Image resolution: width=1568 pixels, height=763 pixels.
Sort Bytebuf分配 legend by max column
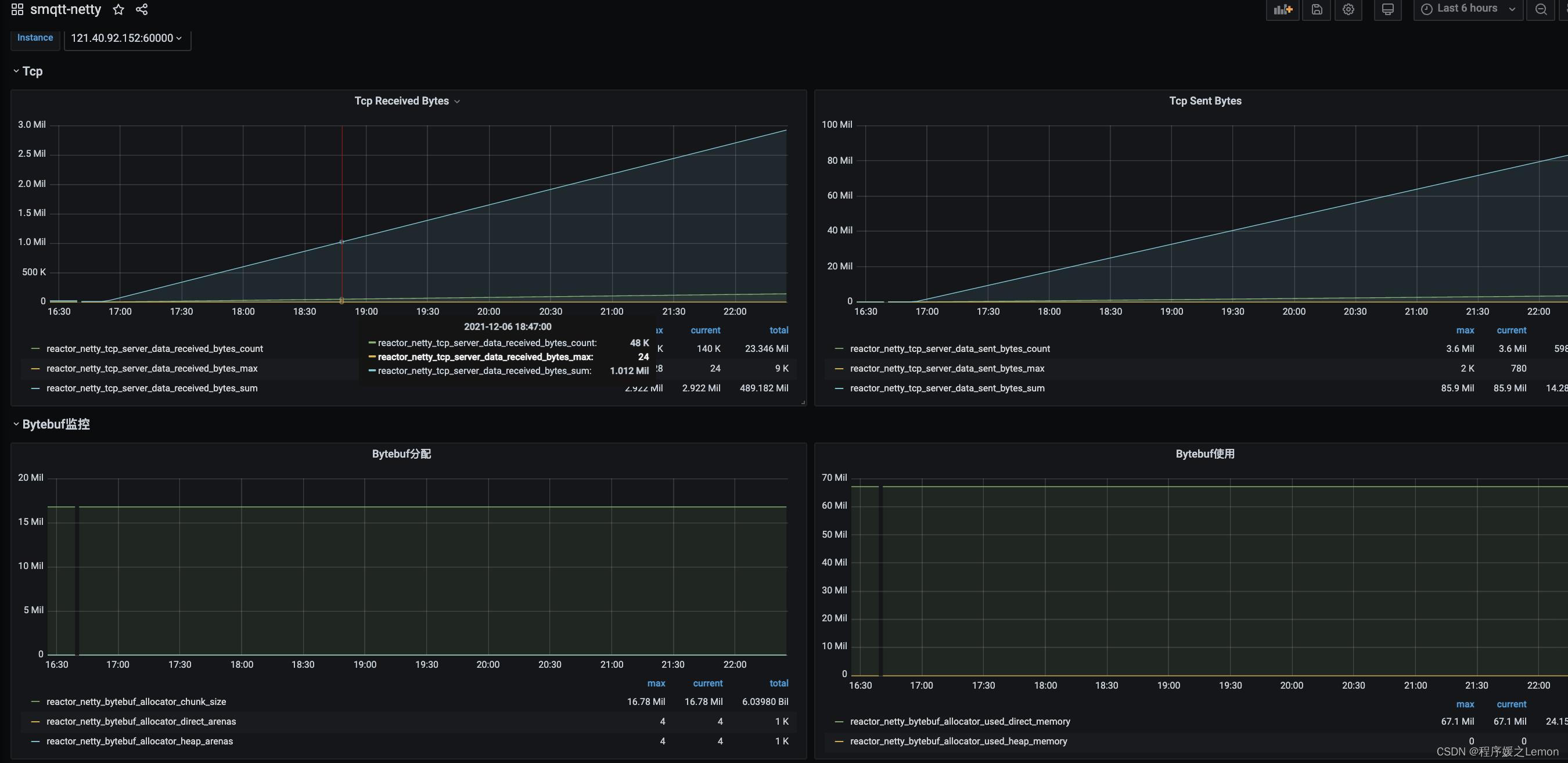coord(656,684)
